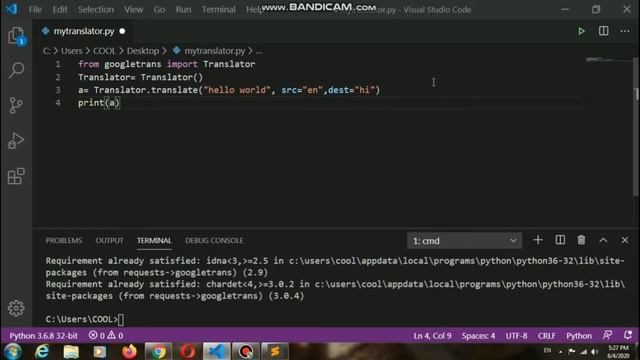Click VS Code logo in title bar
Viewport: 640px width, 360px height.
click(x=11, y=9)
